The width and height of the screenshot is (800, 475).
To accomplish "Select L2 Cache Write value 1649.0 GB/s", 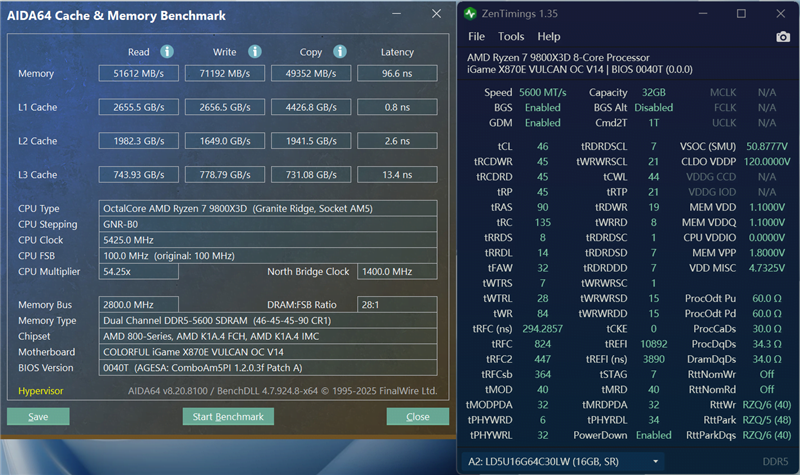I will point(225,141).
